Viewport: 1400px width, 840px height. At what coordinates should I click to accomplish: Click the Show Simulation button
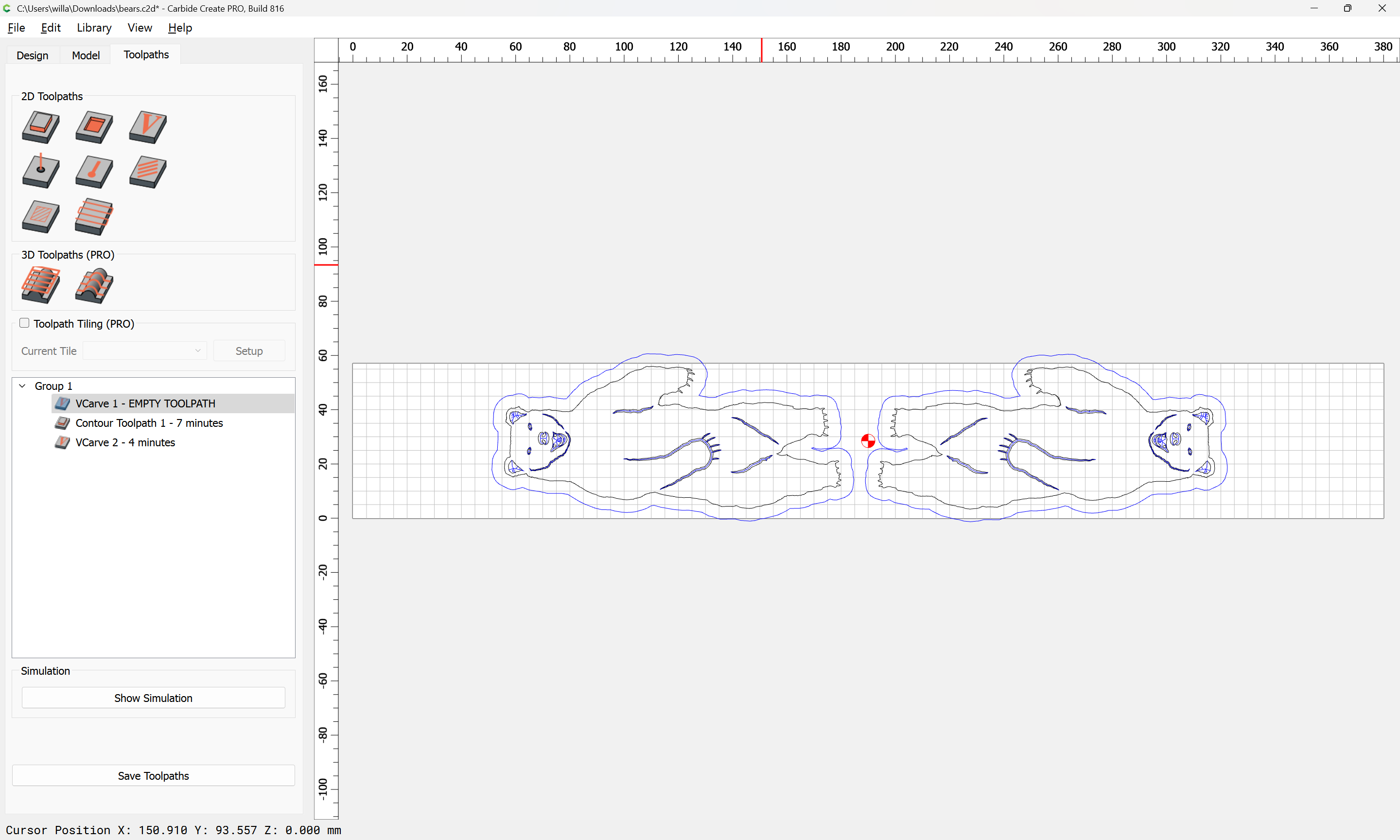153,698
